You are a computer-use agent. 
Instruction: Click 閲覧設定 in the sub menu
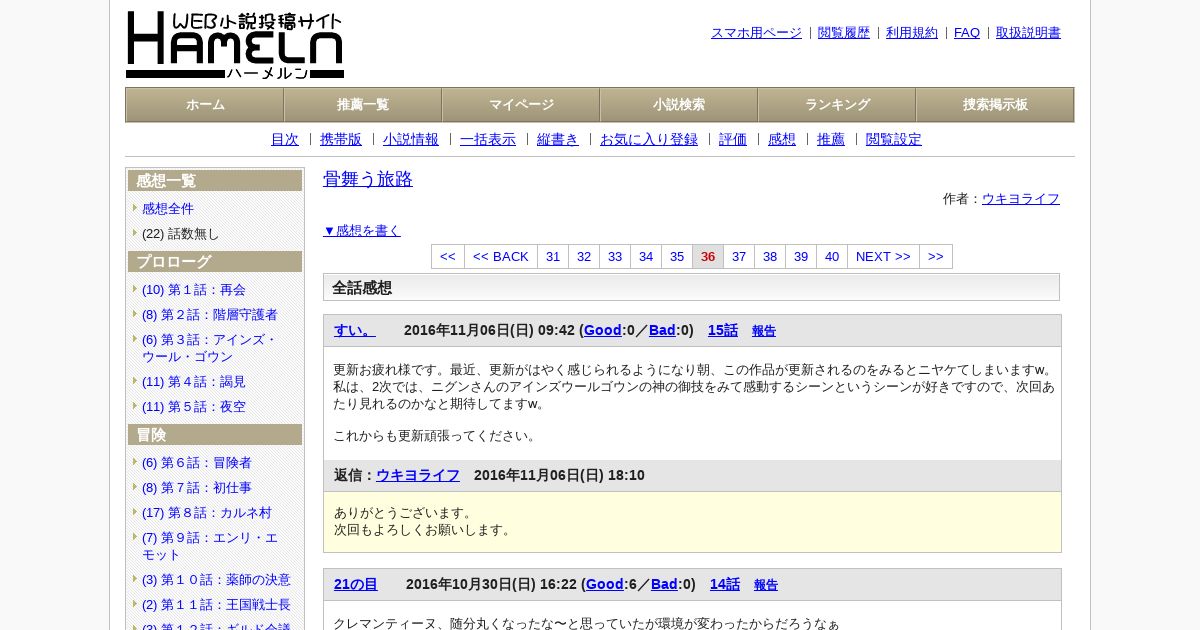894,139
